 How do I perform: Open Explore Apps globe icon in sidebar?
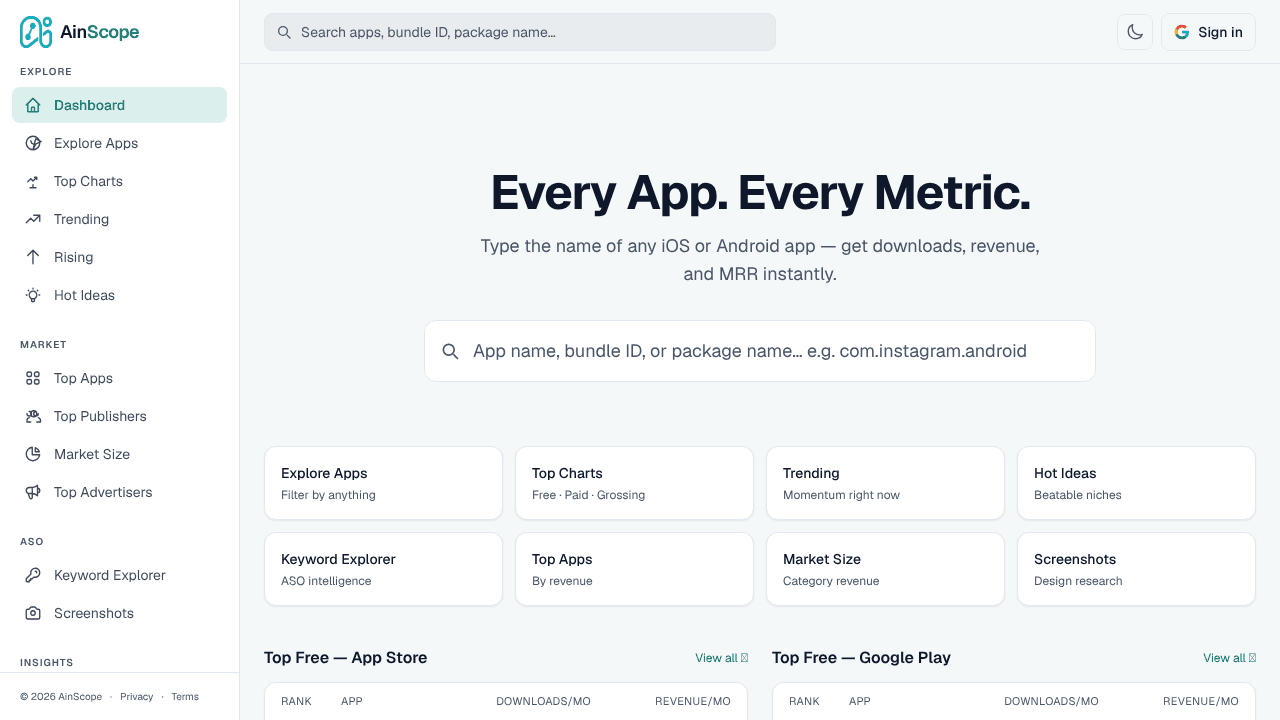pos(33,143)
